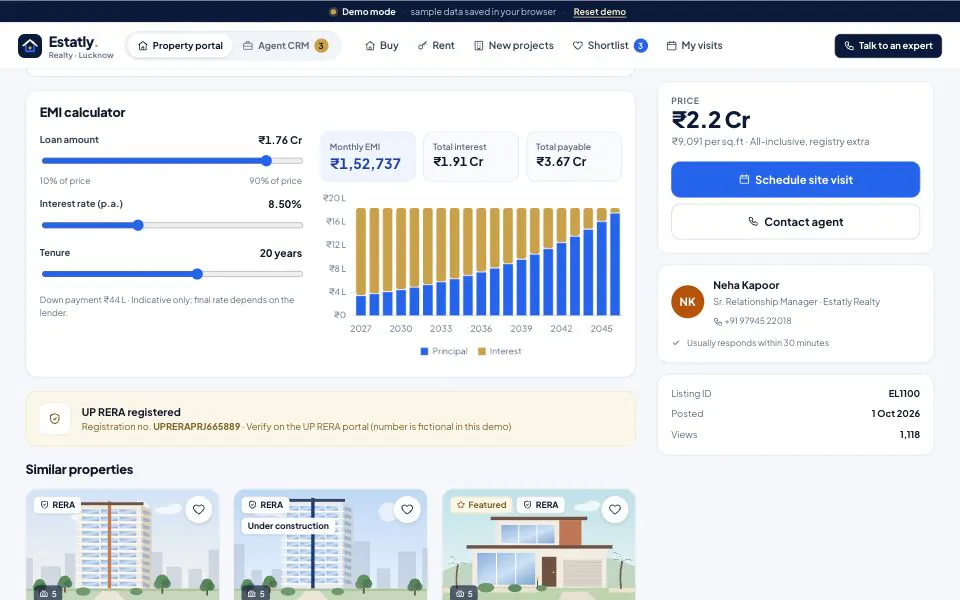This screenshot has height=600, width=960.
Task: Click the calendar icon next to My visits
Action: click(672, 46)
